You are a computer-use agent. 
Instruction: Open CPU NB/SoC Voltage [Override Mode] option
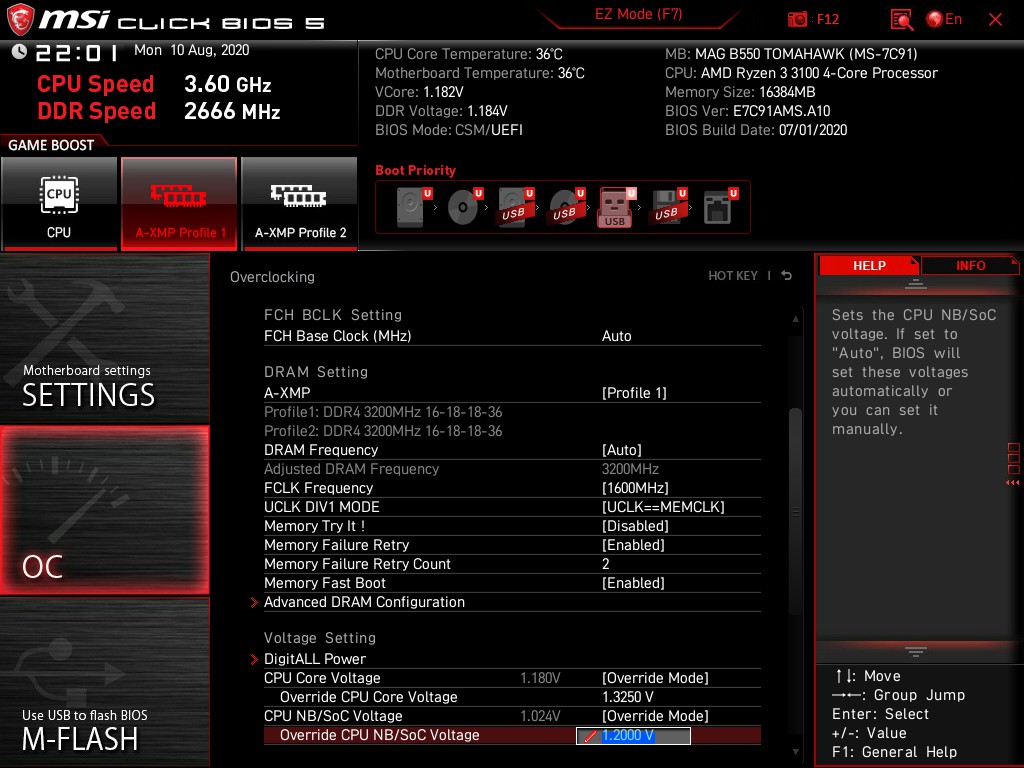(655, 716)
